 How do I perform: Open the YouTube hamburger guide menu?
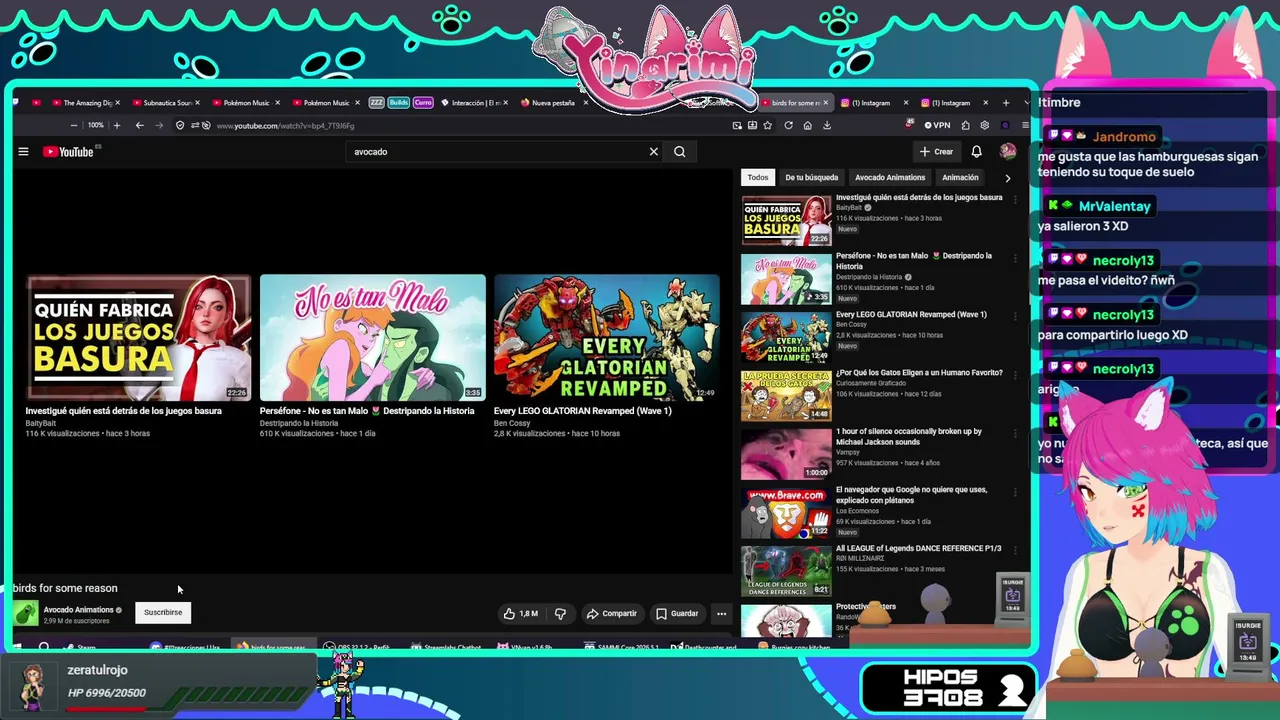click(x=23, y=152)
